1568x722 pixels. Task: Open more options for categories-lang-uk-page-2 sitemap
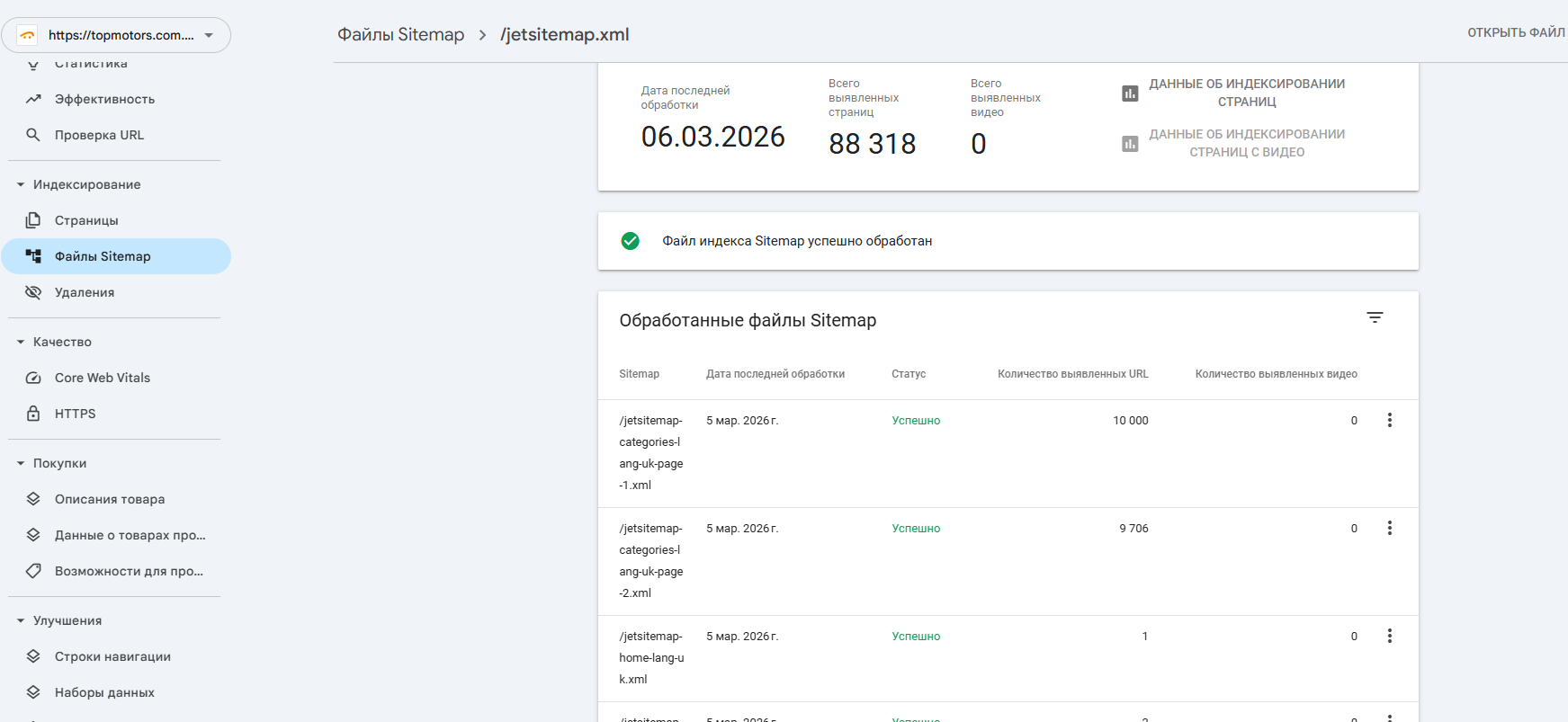coord(1389,528)
